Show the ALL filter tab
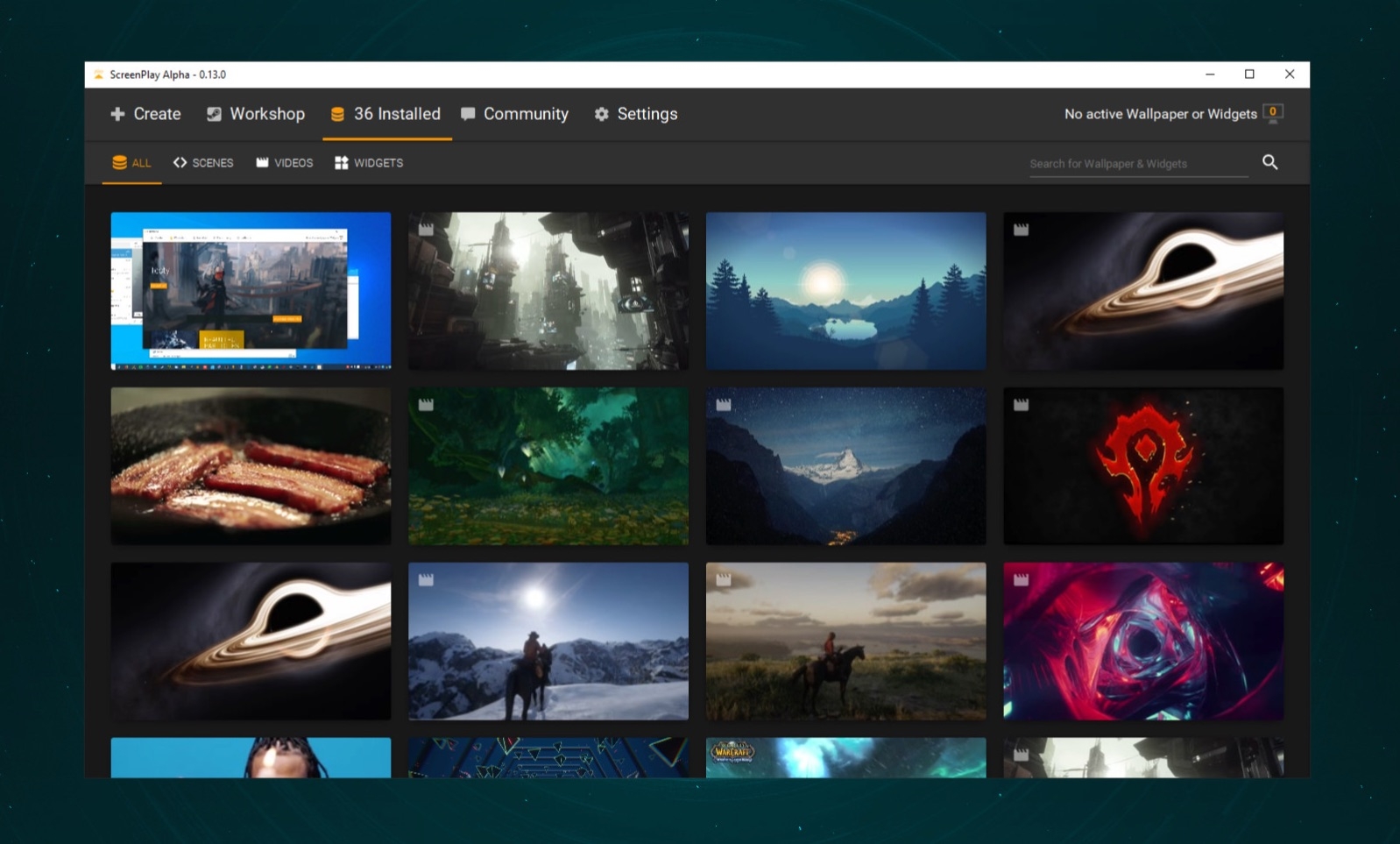The height and width of the screenshot is (844, 1400). [x=131, y=163]
